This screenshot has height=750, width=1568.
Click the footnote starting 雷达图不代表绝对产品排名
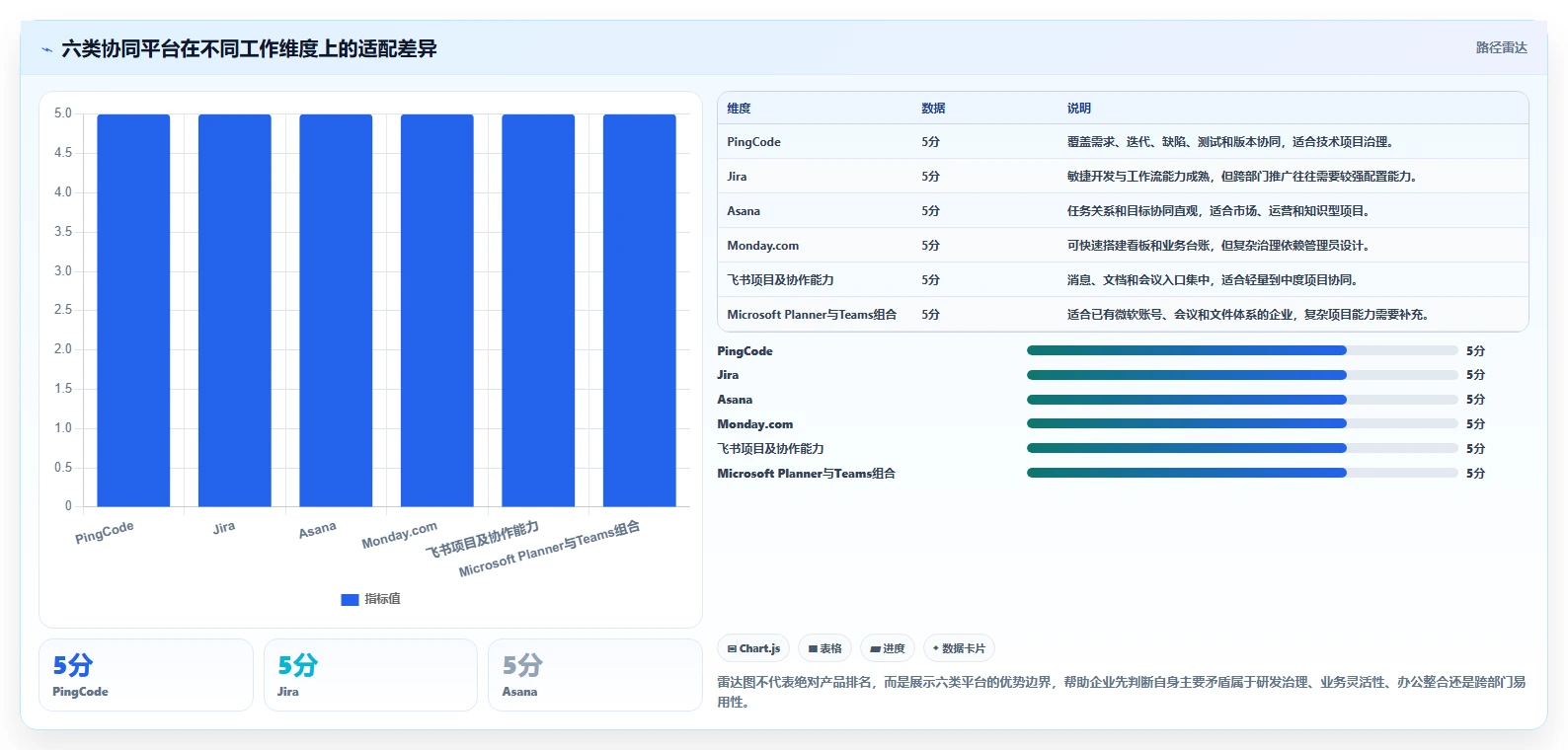[1121, 692]
